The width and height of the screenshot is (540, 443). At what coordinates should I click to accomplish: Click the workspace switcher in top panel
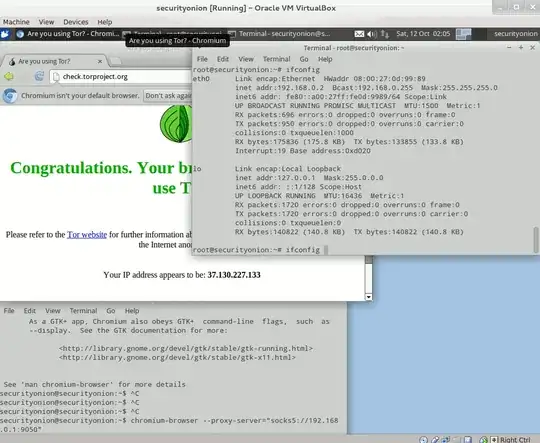click(x=463, y=34)
